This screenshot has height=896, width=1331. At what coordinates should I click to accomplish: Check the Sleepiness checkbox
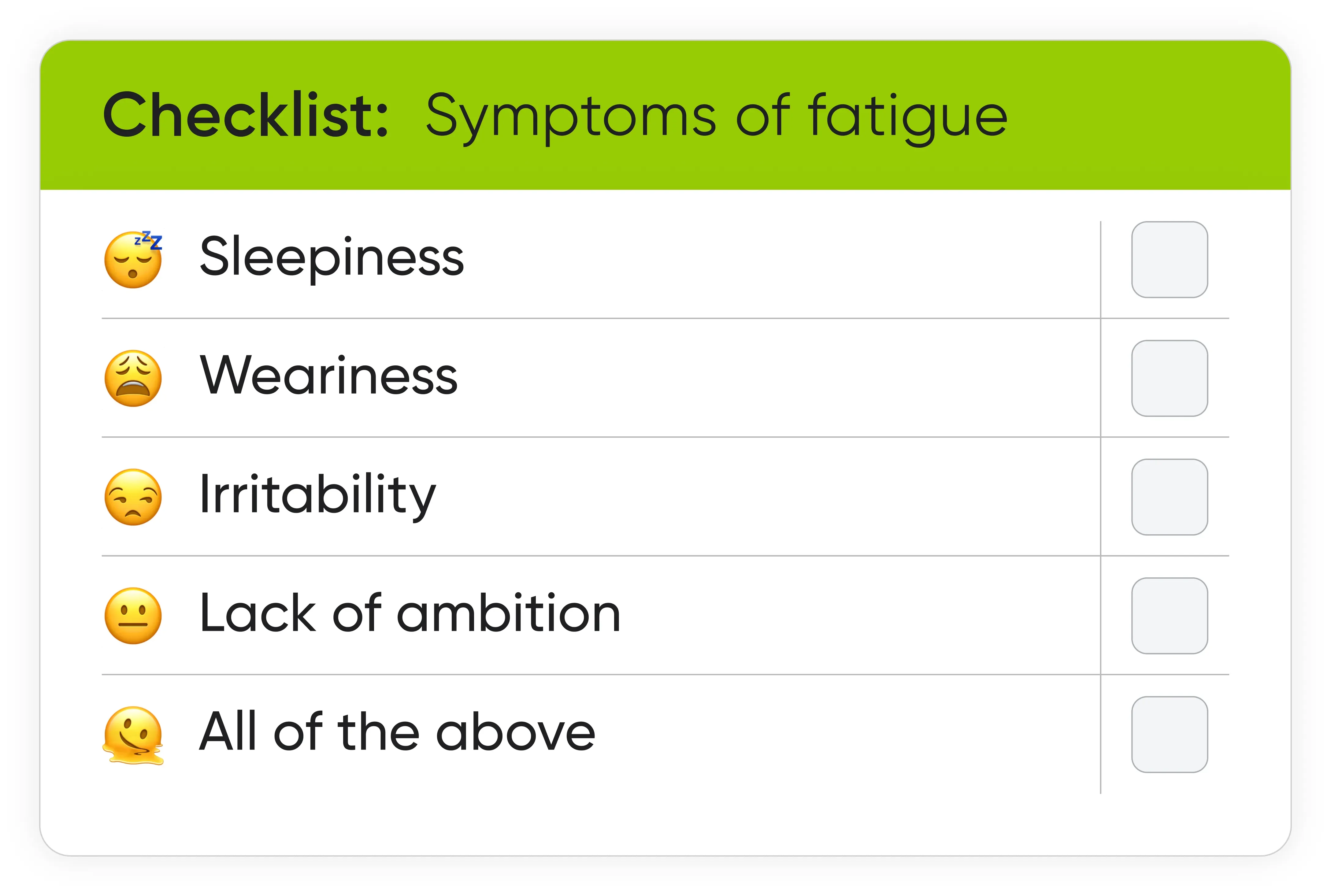click(x=1169, y=259)
